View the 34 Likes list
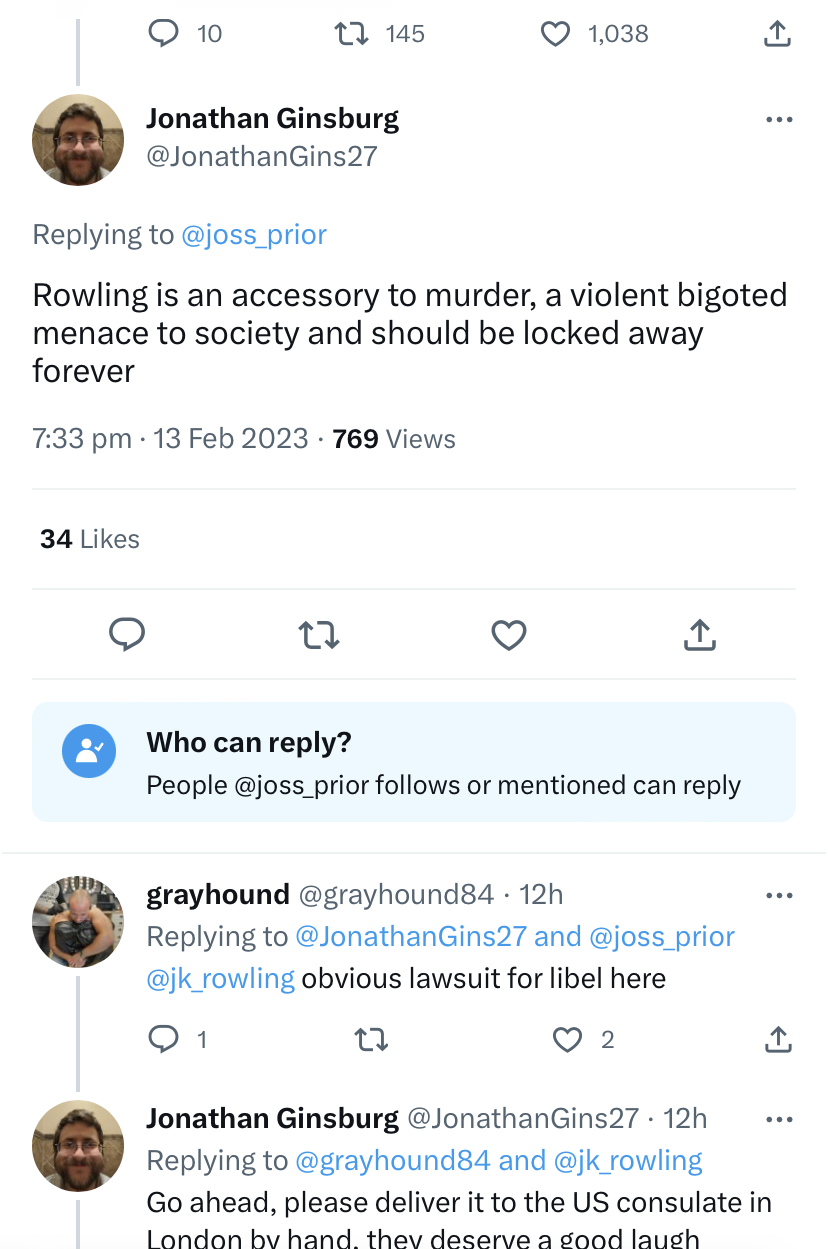The width and height of the screenshot is (828, 1249). tap(90, 539)
